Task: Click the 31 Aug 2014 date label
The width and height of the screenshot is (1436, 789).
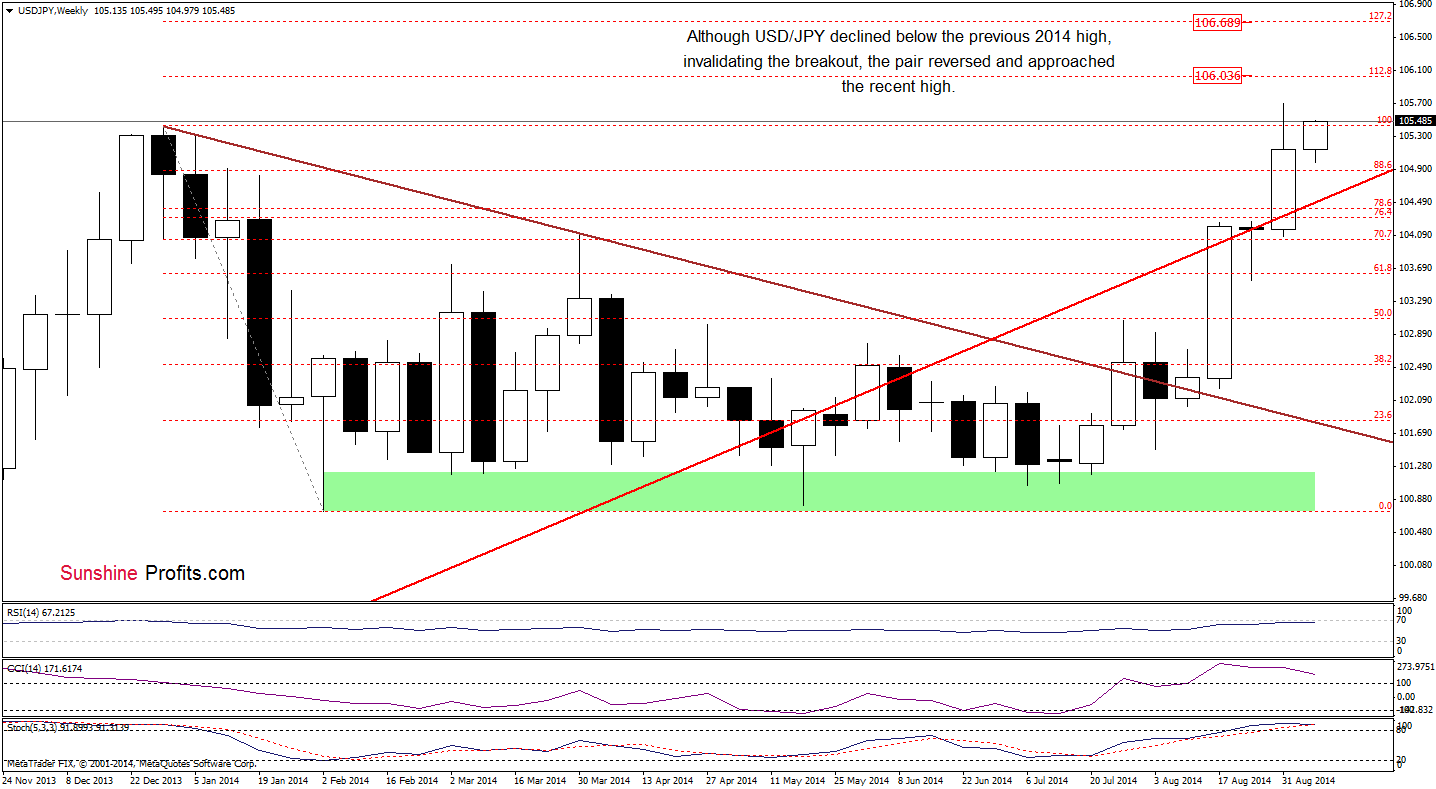Action: click(1311, 780)
